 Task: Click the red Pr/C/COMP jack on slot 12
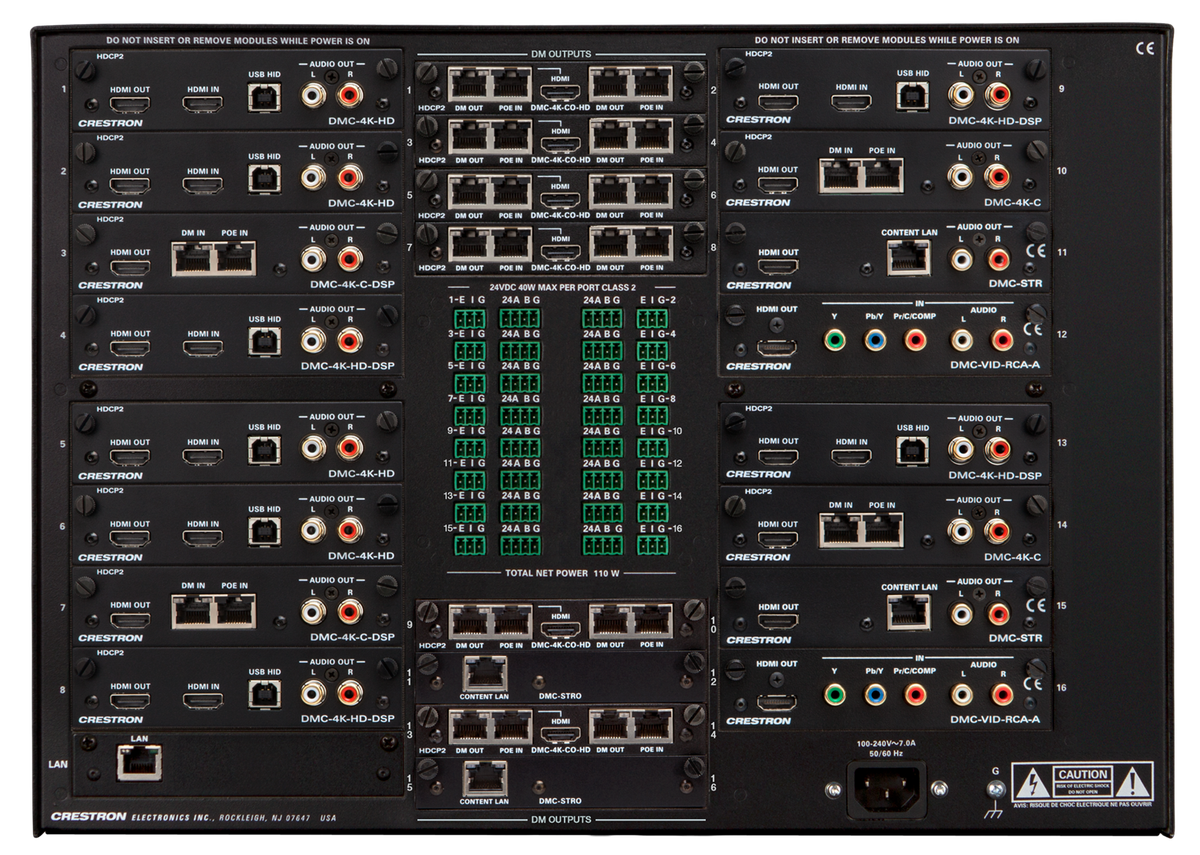click(915, 340)
